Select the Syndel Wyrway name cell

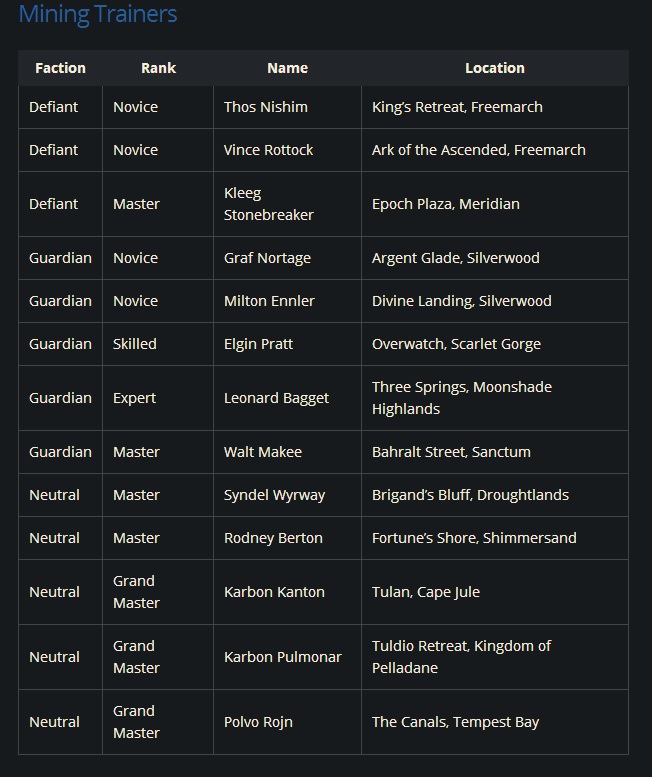coord(274,495)
